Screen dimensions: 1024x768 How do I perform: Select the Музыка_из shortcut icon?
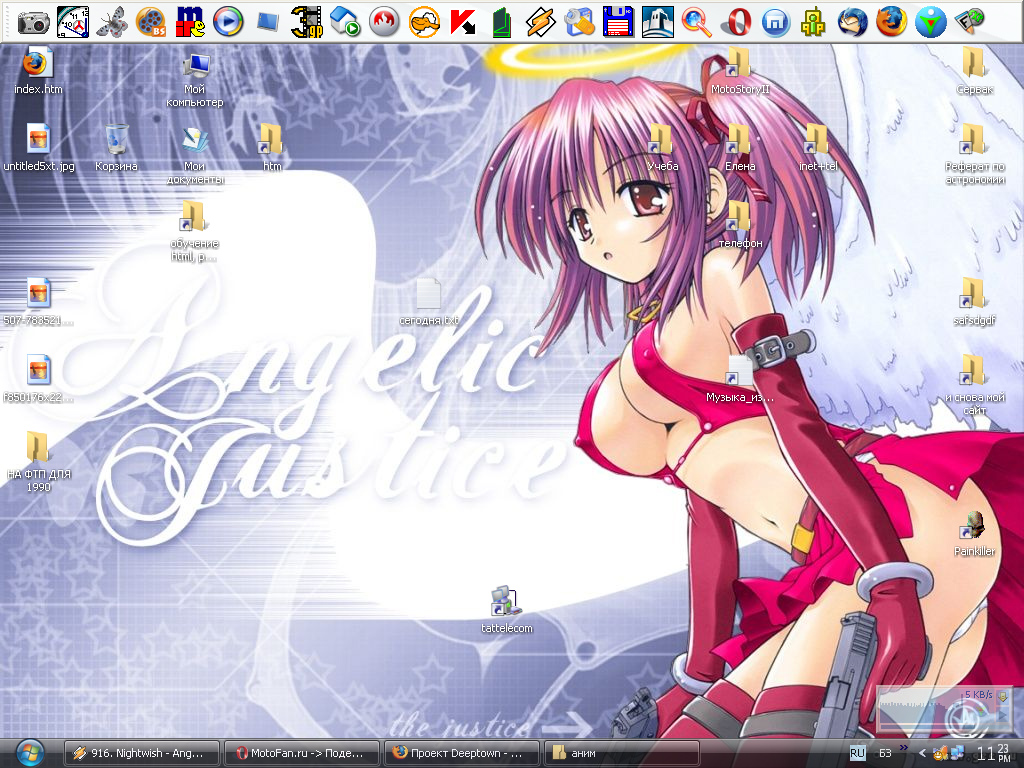click(x=740, y=380)
